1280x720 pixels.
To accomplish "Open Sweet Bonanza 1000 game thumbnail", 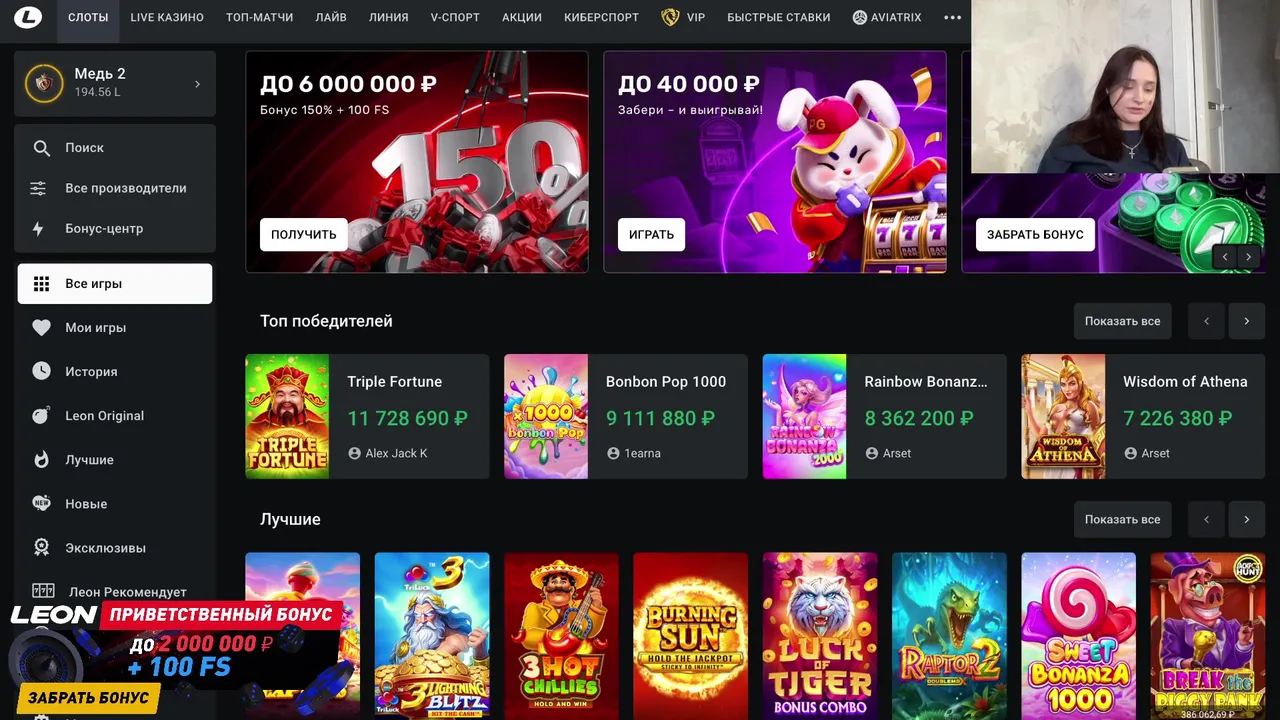I will pos(1078,636).
